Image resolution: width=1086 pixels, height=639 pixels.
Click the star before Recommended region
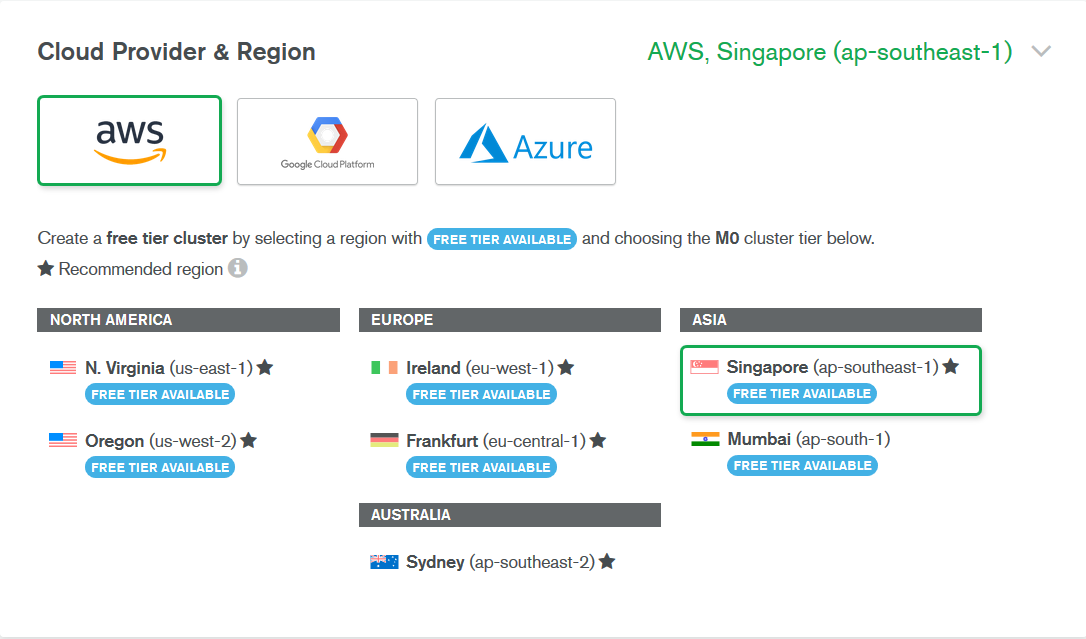point(46,269)
